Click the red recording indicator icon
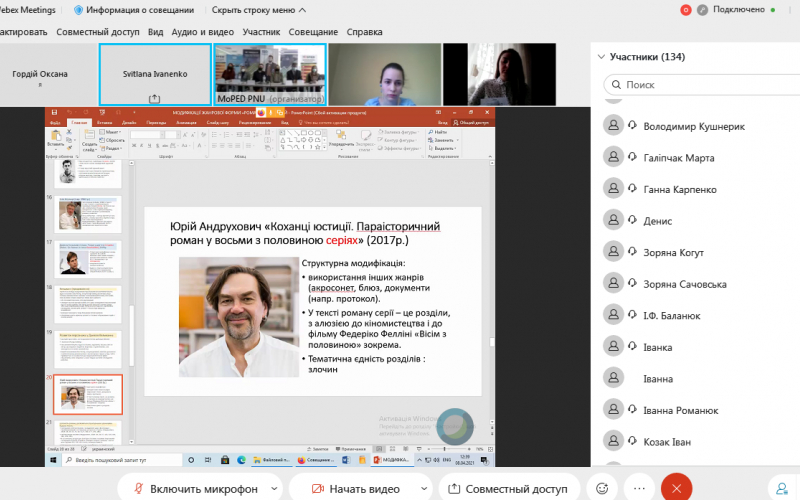Image resolution: width=800 pixels, height=500 pixels. 686,10
